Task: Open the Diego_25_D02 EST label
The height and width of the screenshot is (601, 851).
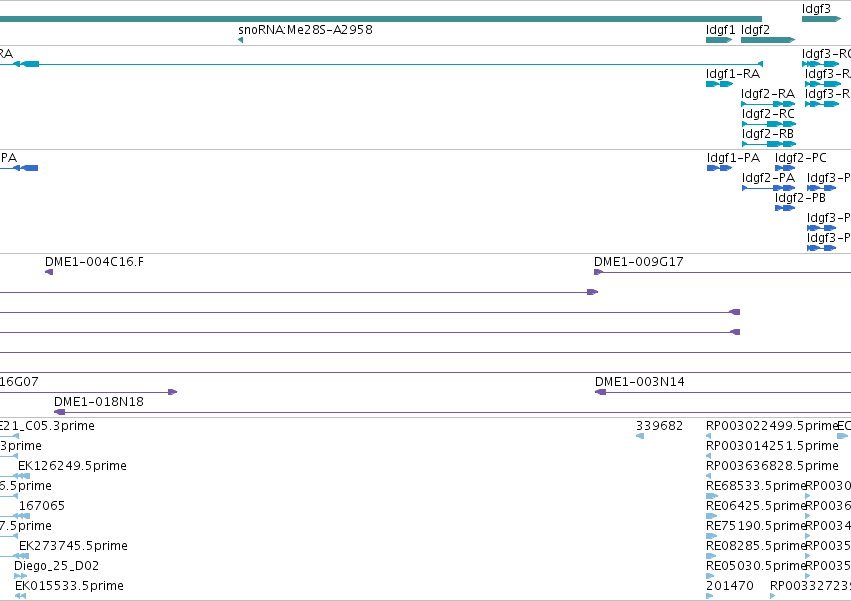Action: pyautogui.click(x=56, y=566)
